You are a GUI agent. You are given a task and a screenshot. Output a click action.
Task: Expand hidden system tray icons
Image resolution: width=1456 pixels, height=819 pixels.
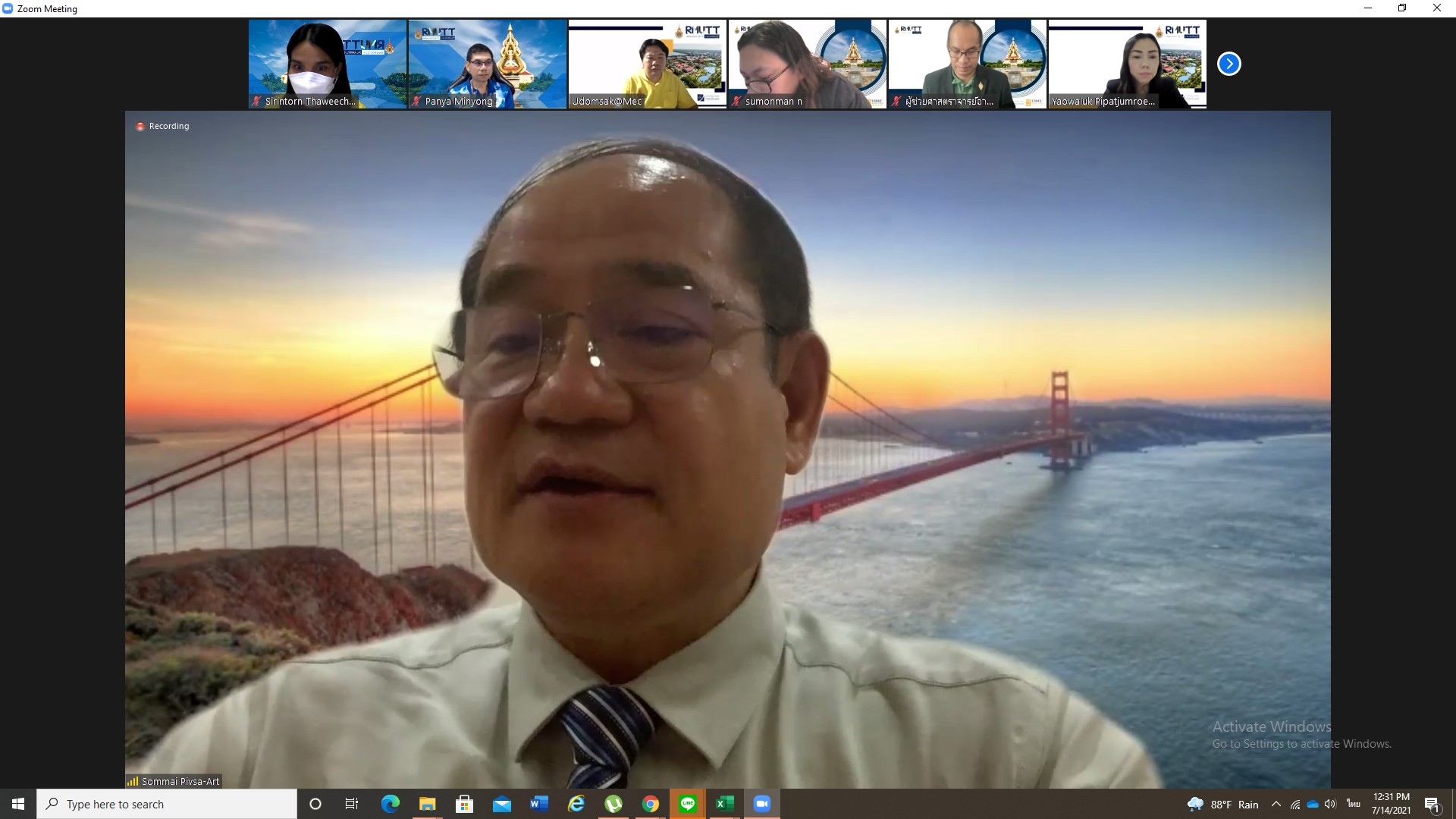[1276, 805]
